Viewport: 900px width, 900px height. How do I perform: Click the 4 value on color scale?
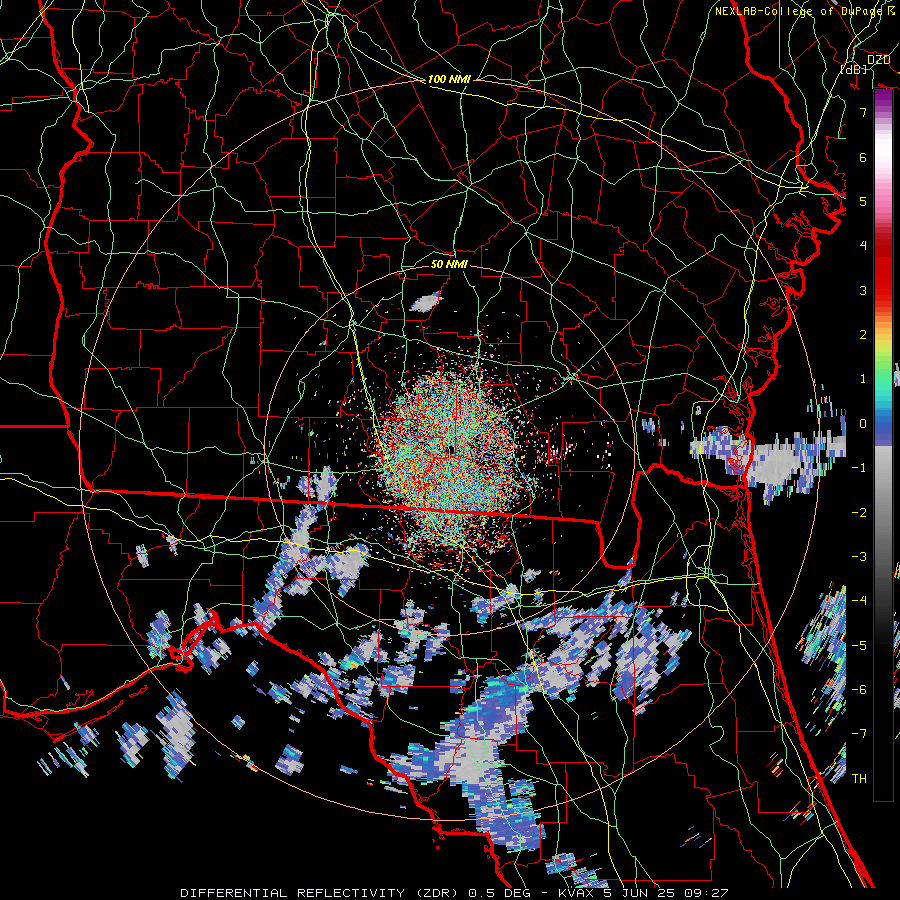coord(863,246)
